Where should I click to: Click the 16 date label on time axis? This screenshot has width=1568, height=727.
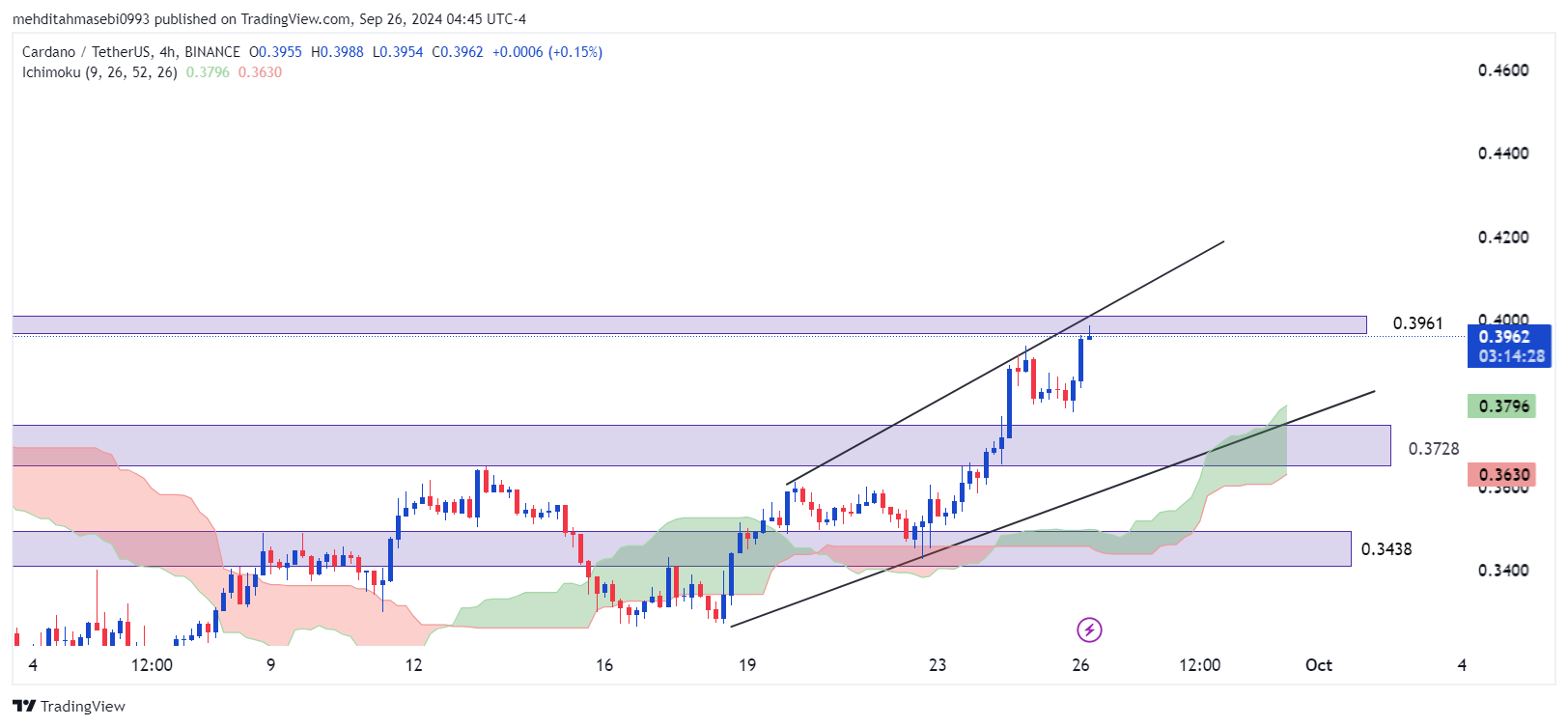click(604, 665)
